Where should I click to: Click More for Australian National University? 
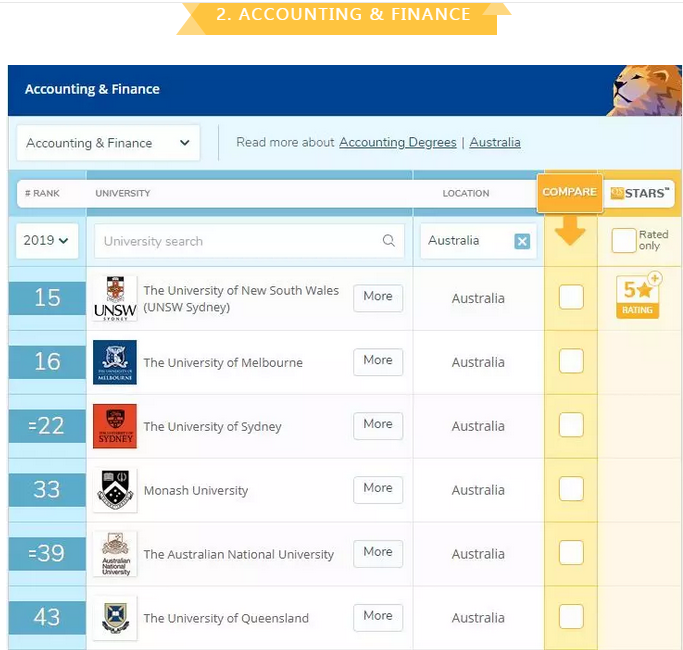click(x=378, y=553)
